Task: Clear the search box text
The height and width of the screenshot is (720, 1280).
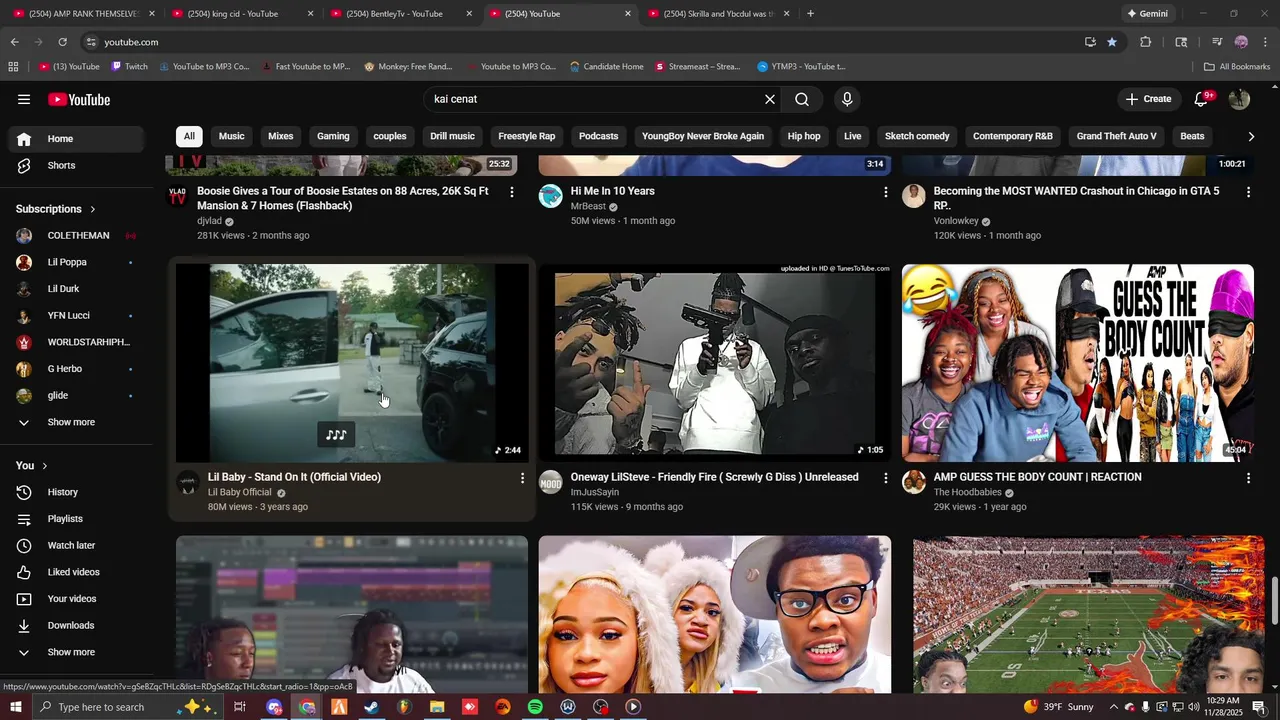Action: pyautogui.click(x=770, y=99)
